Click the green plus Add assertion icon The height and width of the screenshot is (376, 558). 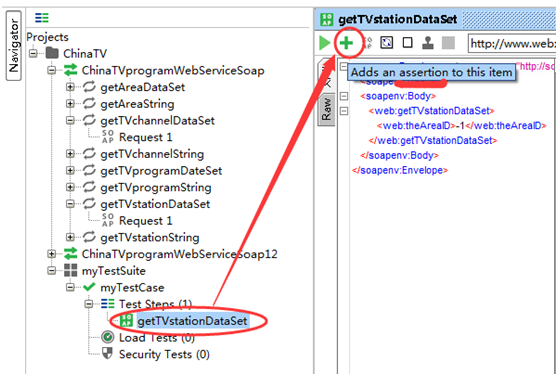coord(346,43)
